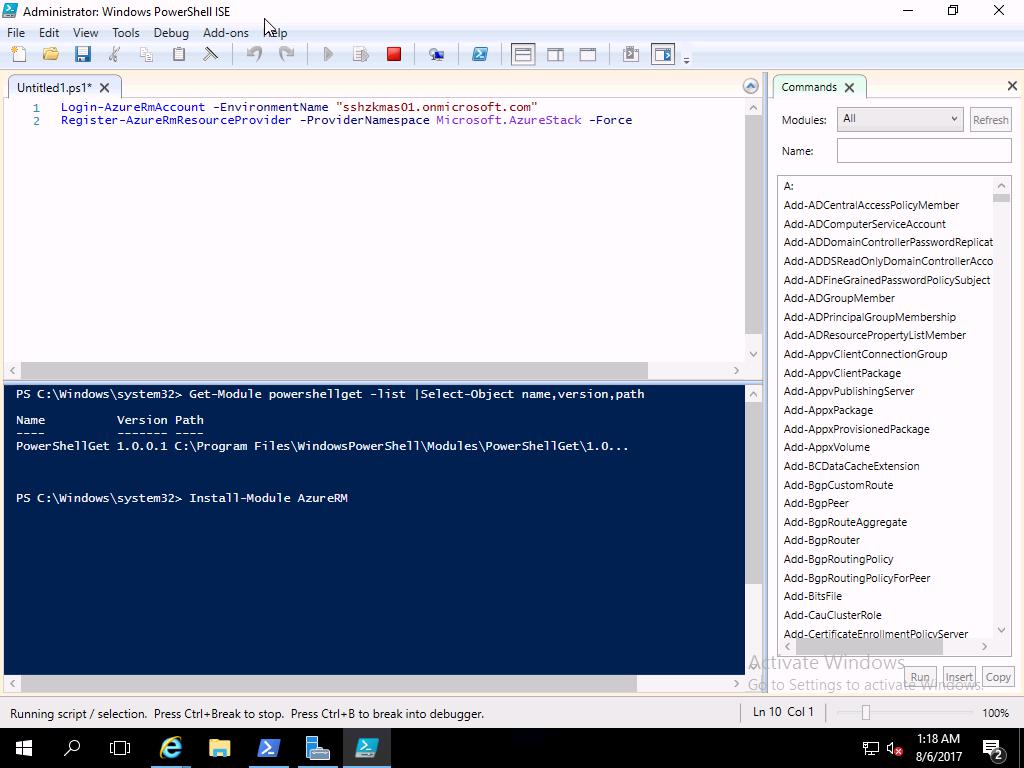Click the script pane horizontal scrollbar
This screenshot has width=1024, height=768.
pos(334,370)
